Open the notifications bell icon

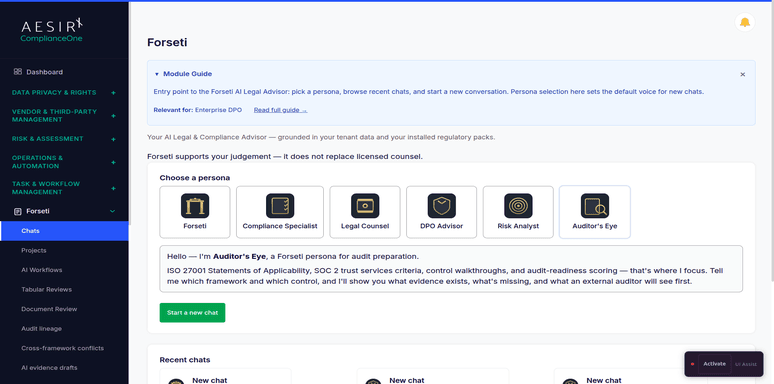pyautogui.click(x=744, y=23)
